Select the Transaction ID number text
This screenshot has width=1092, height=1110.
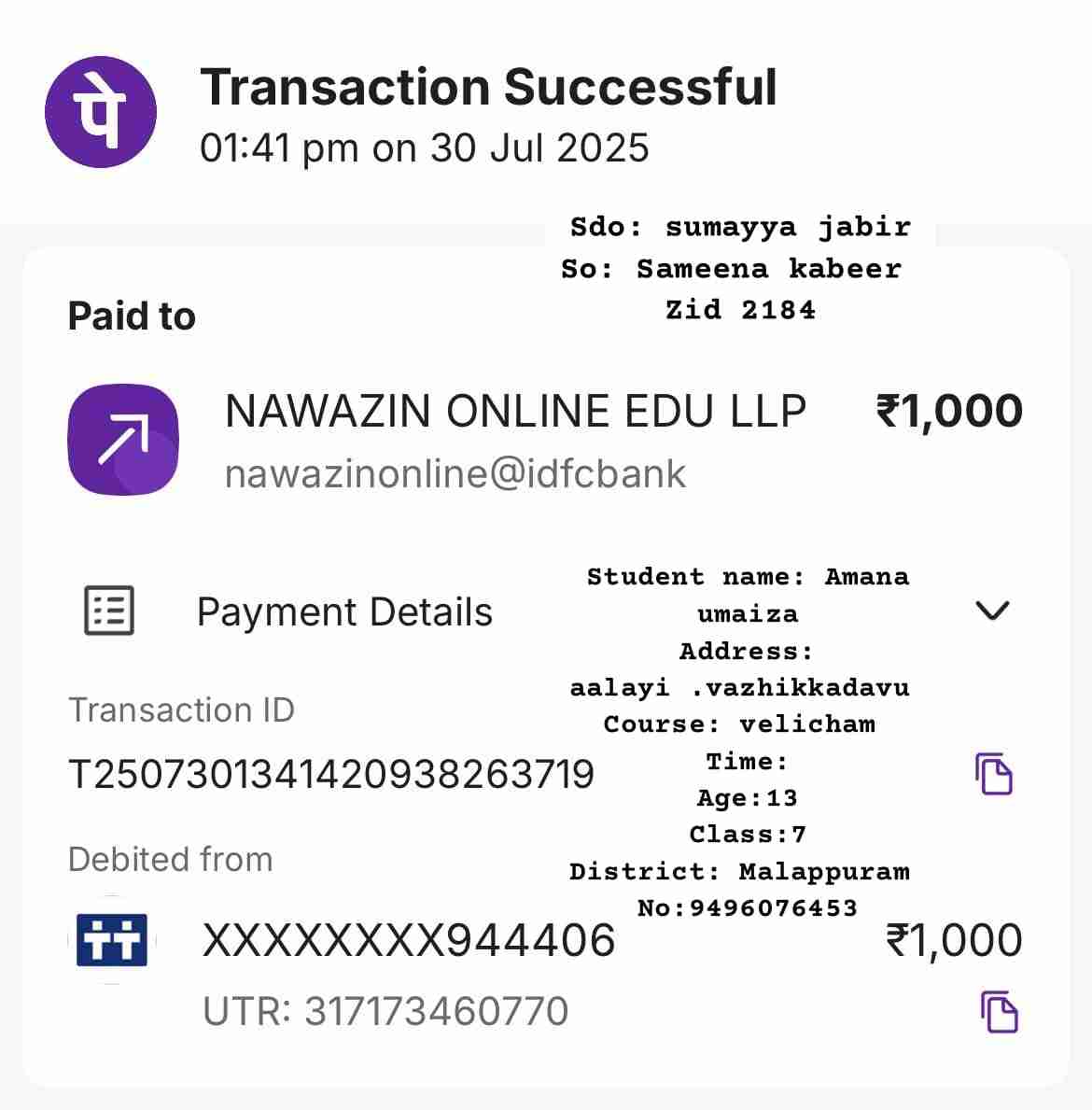331,775
